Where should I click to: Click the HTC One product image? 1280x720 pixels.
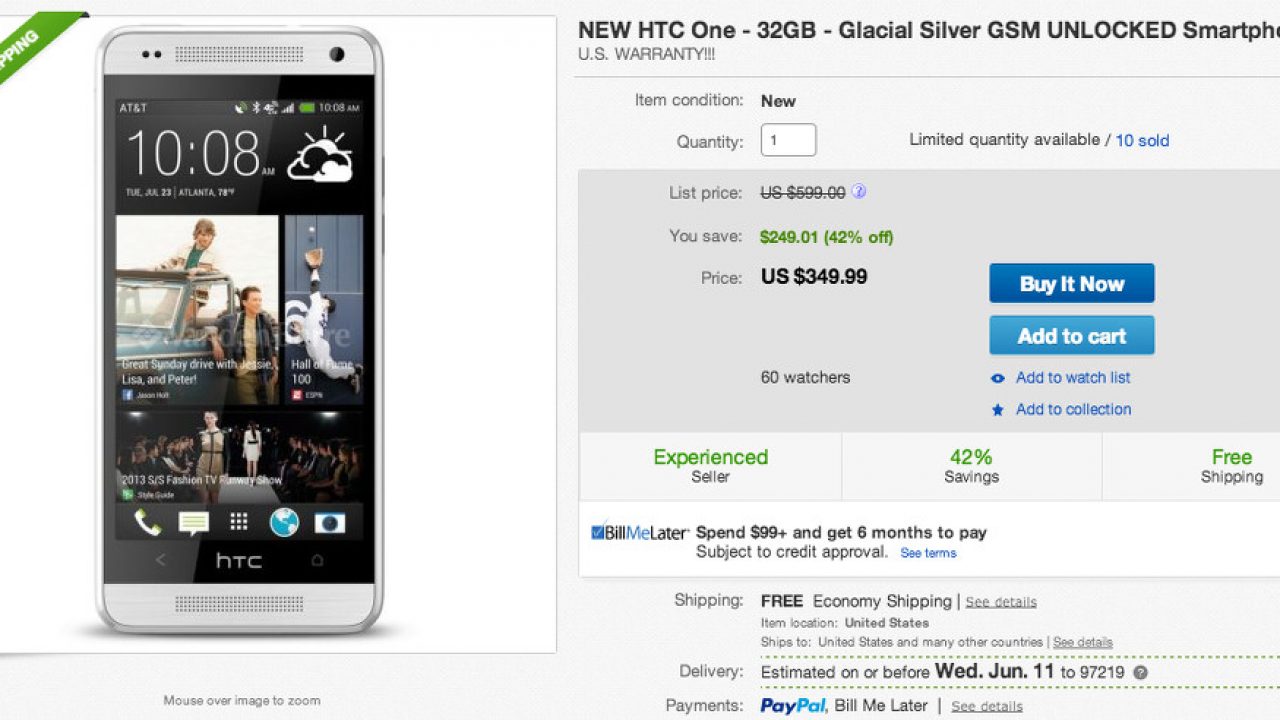[x=240, y=330]
